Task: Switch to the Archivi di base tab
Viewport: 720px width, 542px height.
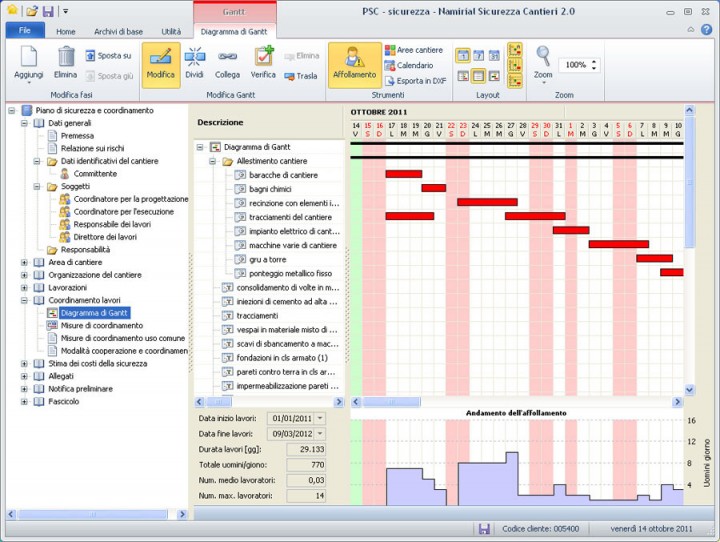Action: point(119,32)
